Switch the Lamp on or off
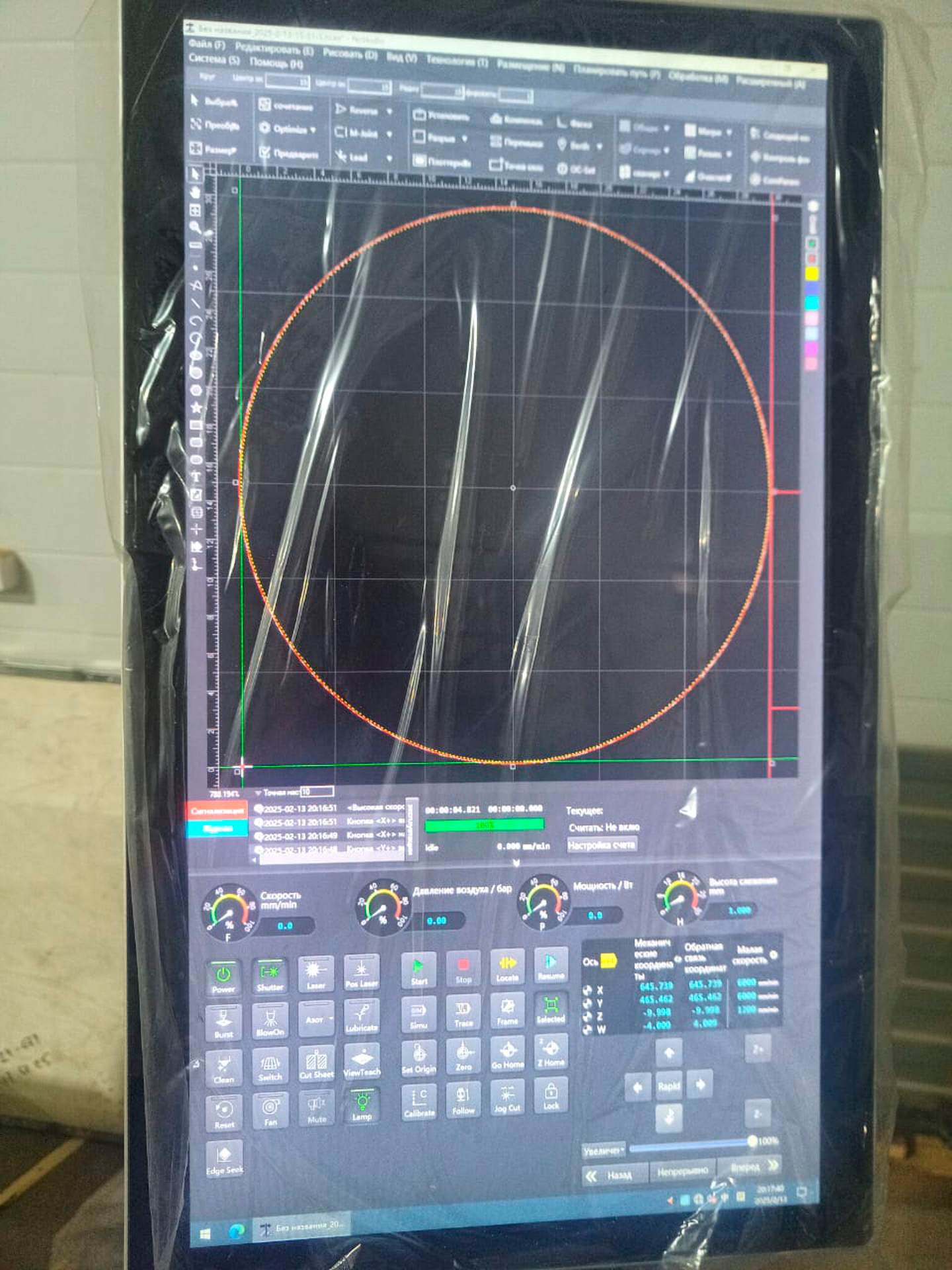952x1270 pixels. click(x=362, y=1105)
